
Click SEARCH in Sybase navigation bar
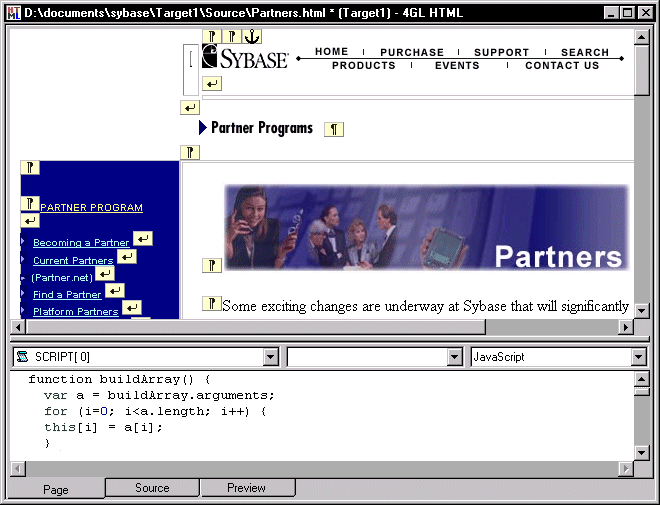click(x=585, y=52)
